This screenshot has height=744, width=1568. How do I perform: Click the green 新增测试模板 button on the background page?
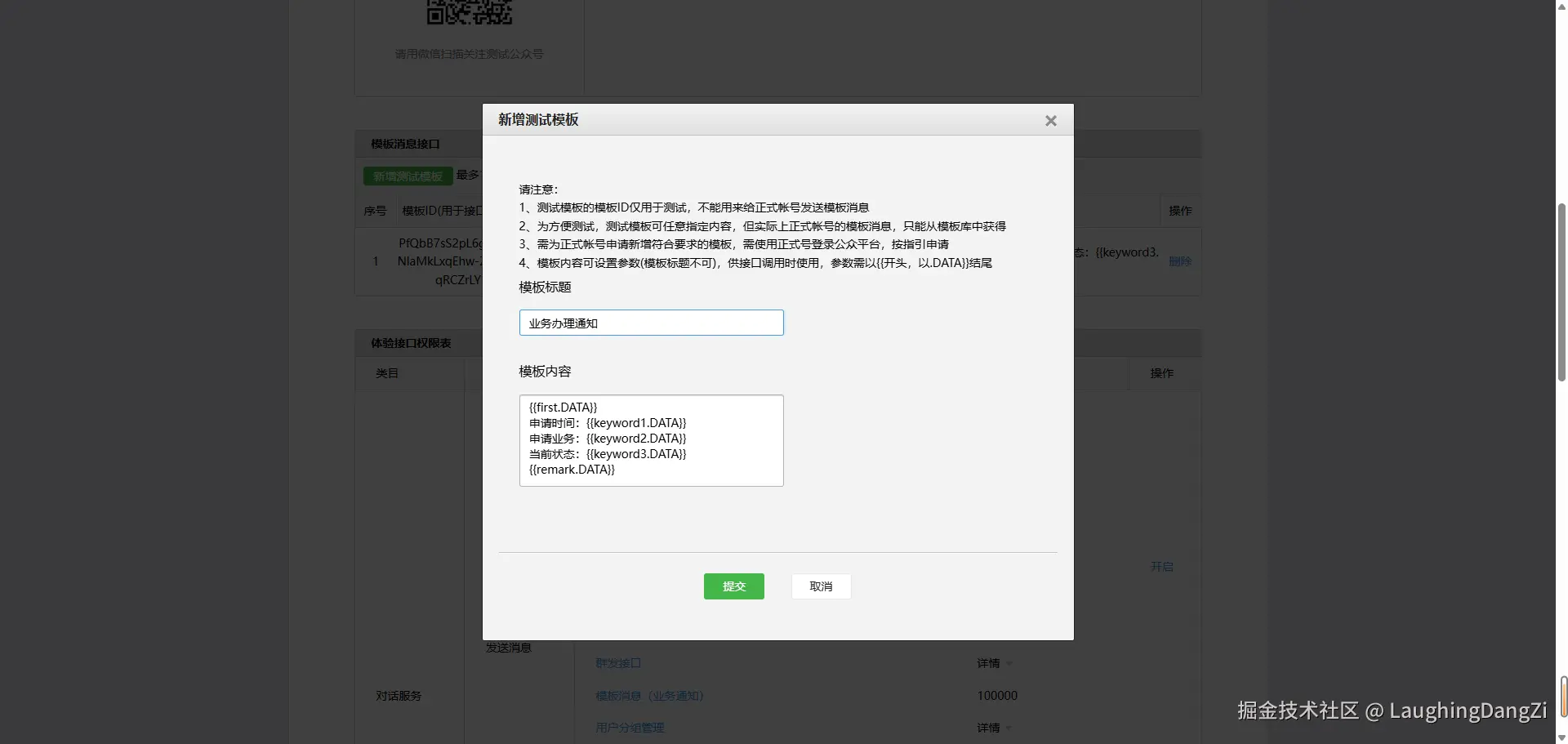pyautogui.click(x=408, y=176)
